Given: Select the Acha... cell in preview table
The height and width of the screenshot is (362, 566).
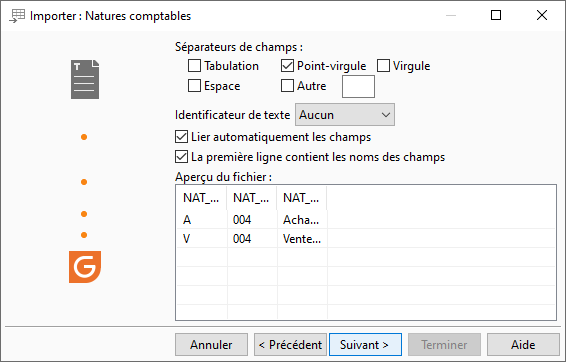Looking at the screenshot, I should point(302,219).
